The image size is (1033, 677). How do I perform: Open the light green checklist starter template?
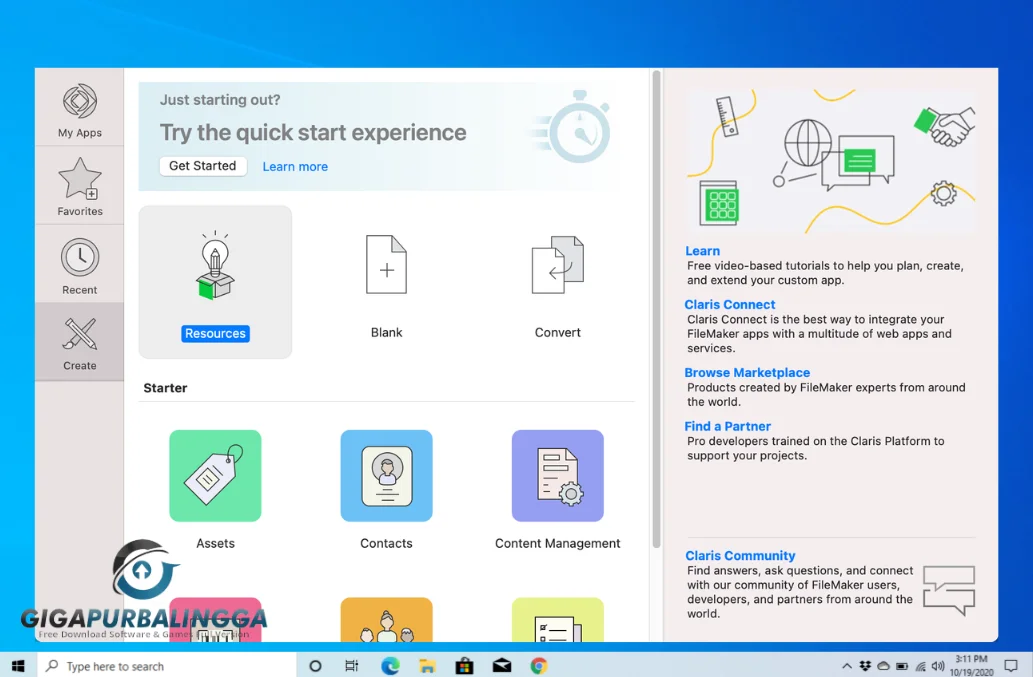point(557,620)
